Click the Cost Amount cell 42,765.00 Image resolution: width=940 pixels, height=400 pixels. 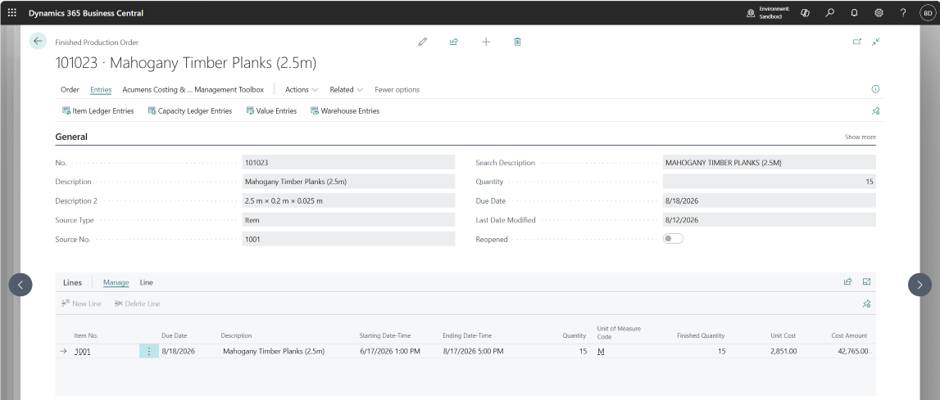pyautogui.click(x=852, y=351)
